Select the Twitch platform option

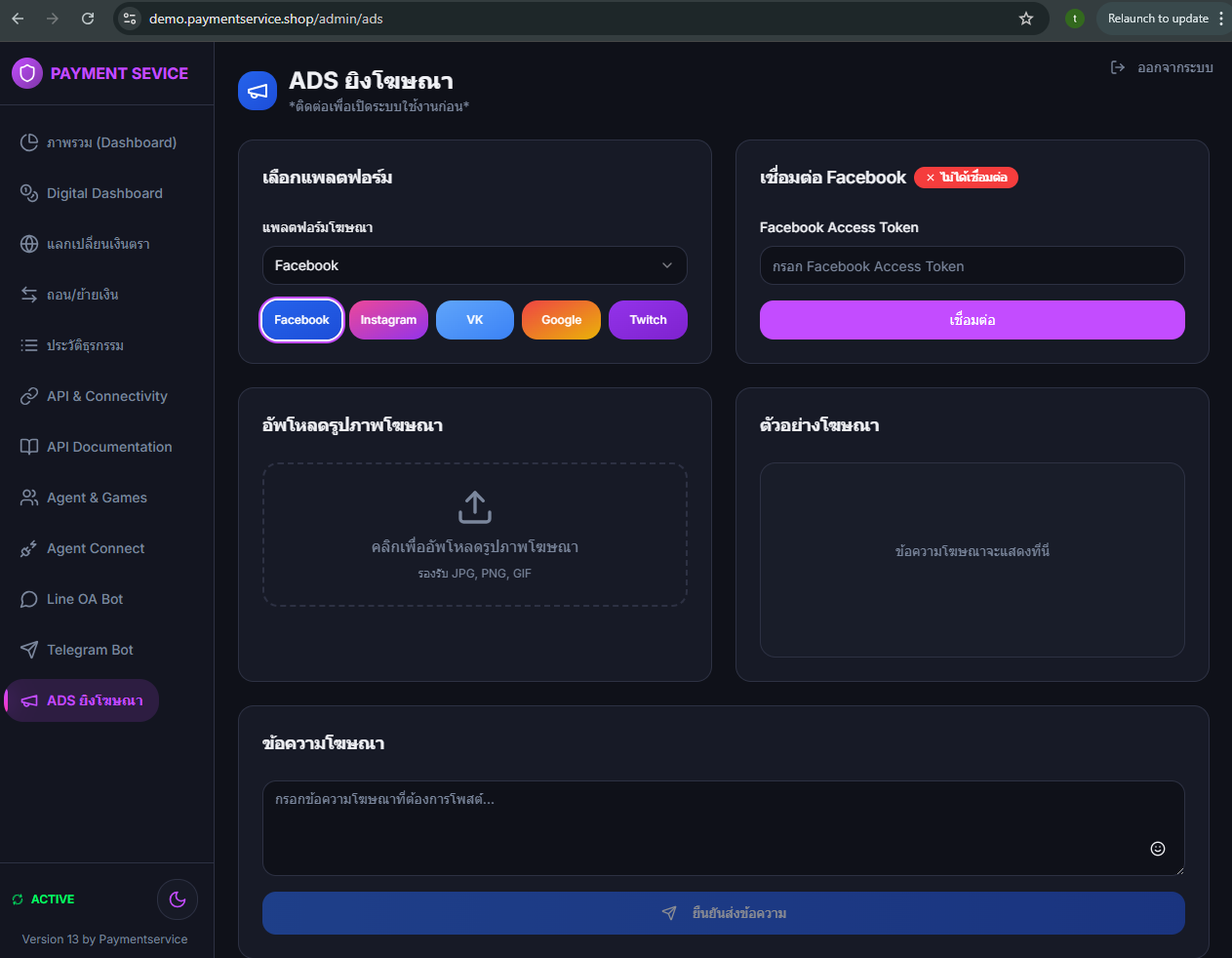648,320
